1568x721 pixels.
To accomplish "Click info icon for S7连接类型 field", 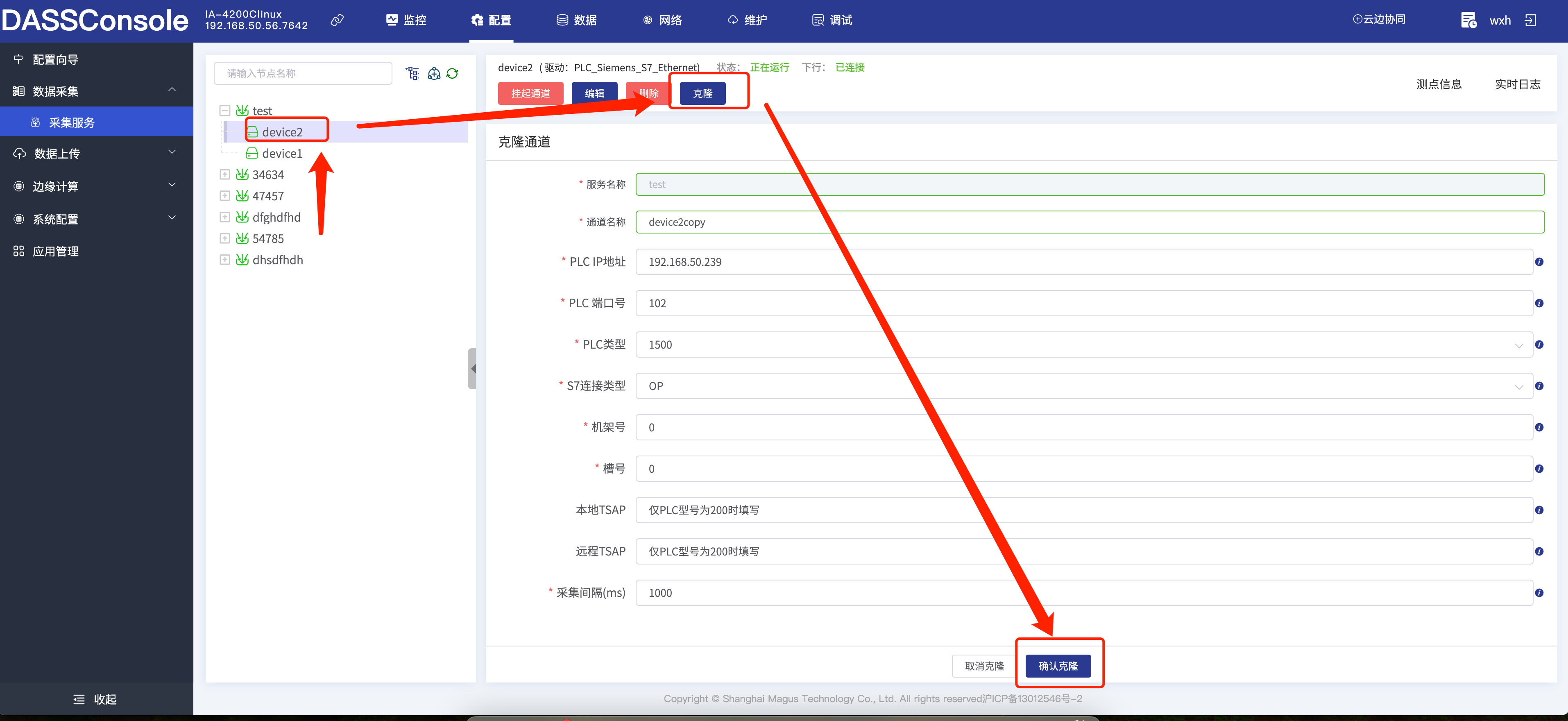I will click(1539, 386).
